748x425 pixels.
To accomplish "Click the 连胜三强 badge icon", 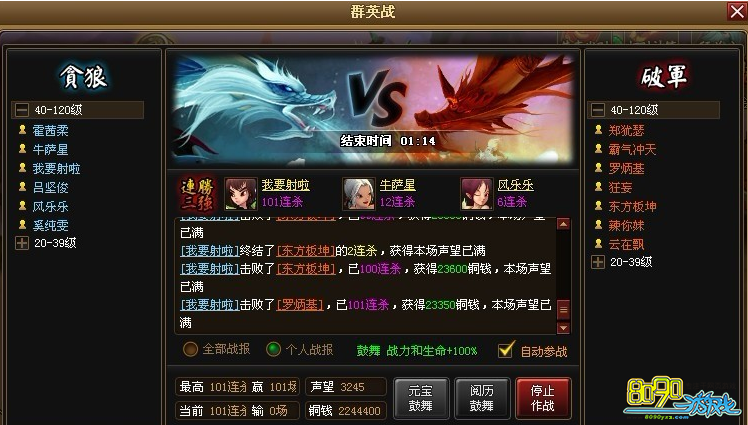I will pos(197,194).
